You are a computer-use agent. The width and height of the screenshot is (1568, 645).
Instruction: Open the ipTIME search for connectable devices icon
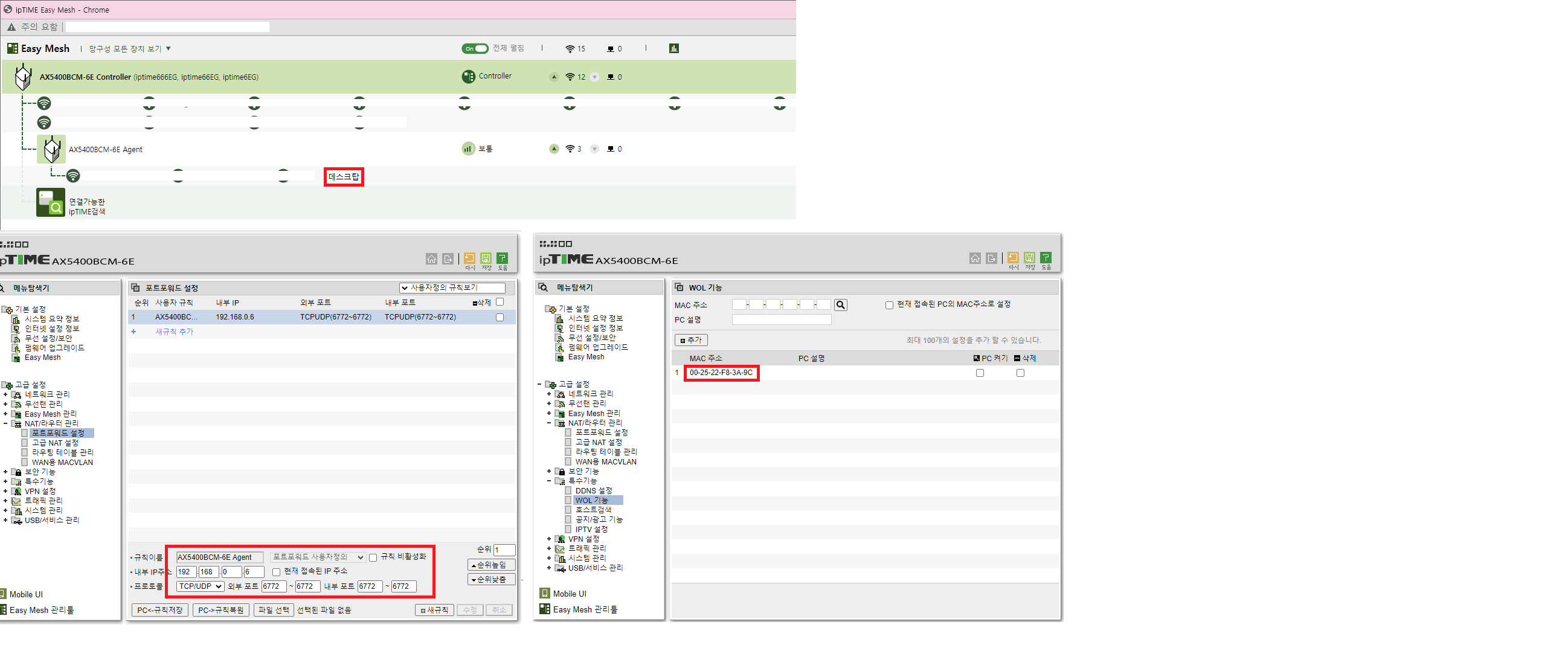51,203
